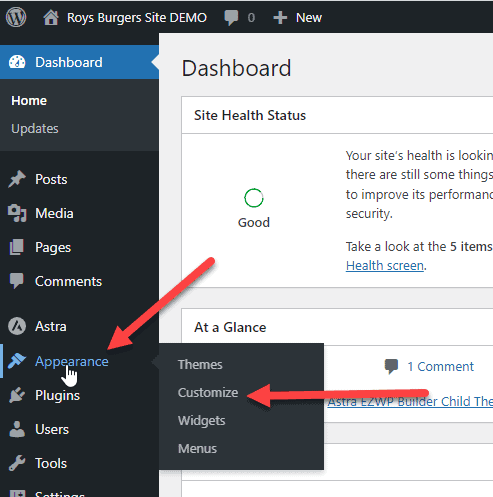Click the home icon in admin bar
The image size is (493, 497).
point(51,17)
